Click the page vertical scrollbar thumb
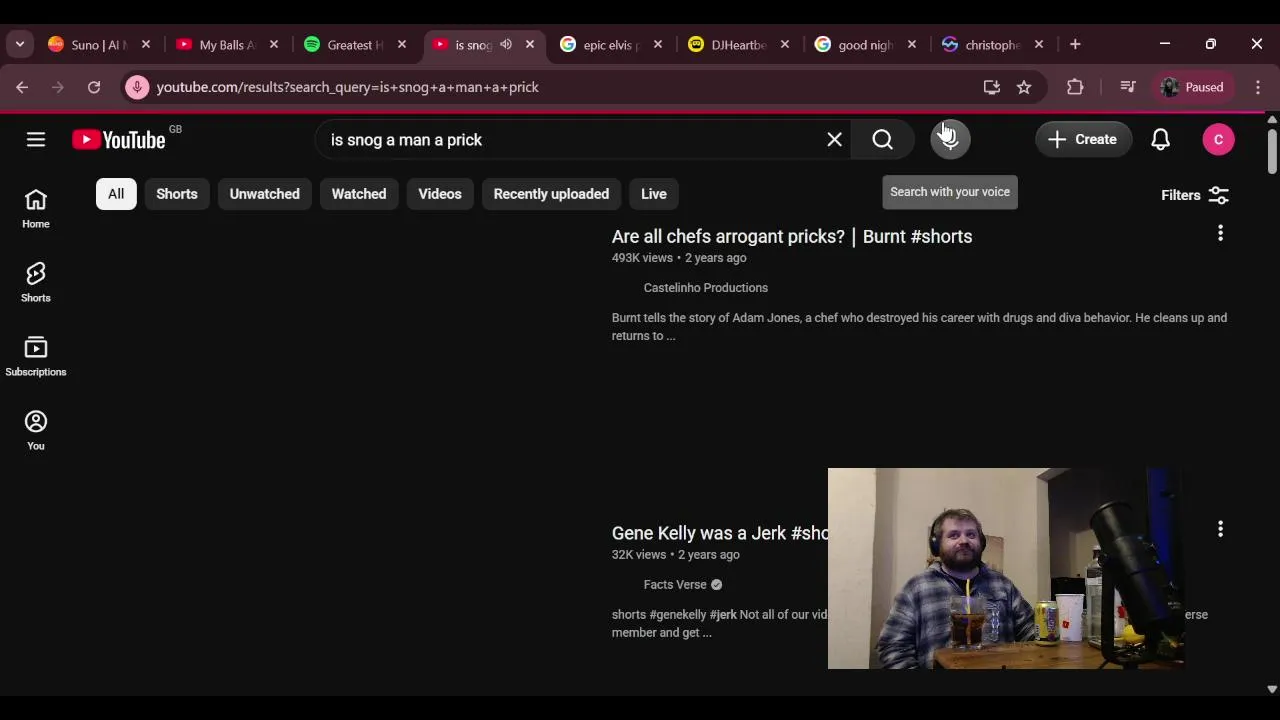 click(1272, 150)
